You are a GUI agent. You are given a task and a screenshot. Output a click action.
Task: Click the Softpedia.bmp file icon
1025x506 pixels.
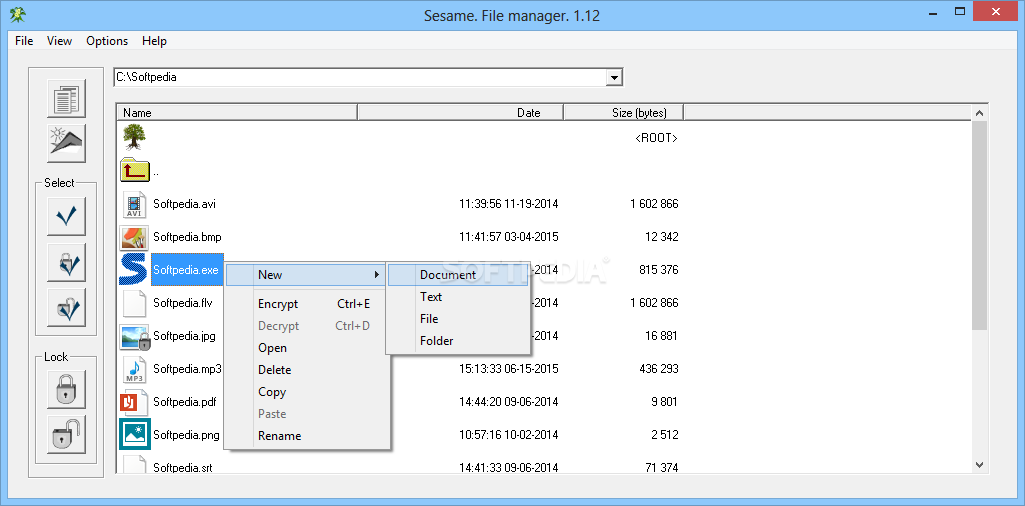click(x=134, y=237)
